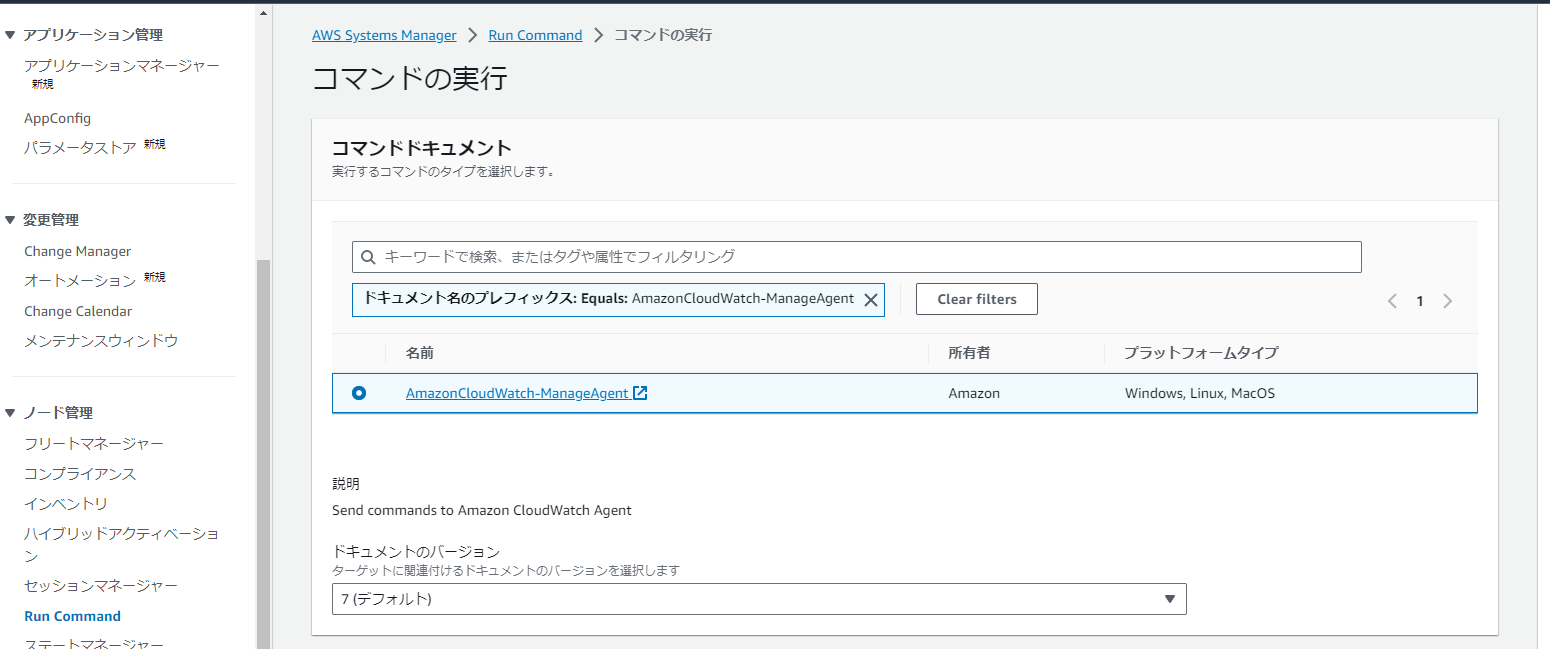1550x649 pixels.
Task: Follow the AWS Systems Manager breadcrumb link
Action: [x=384, y=35]
